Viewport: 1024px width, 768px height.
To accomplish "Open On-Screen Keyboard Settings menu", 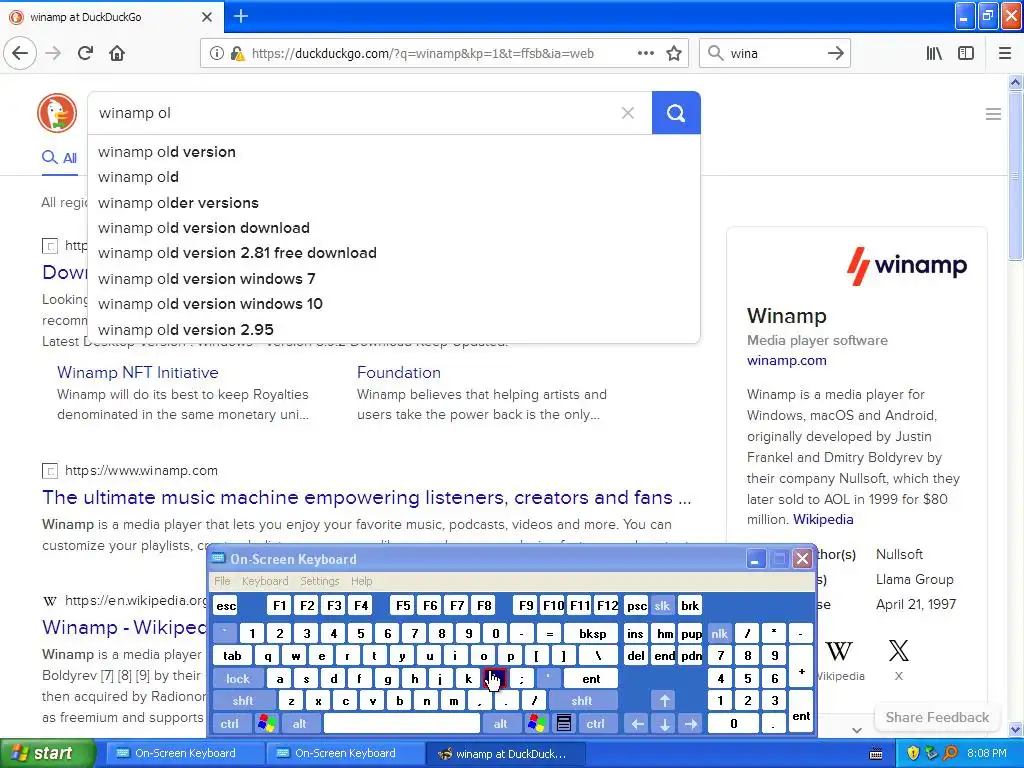I will 320,581.
